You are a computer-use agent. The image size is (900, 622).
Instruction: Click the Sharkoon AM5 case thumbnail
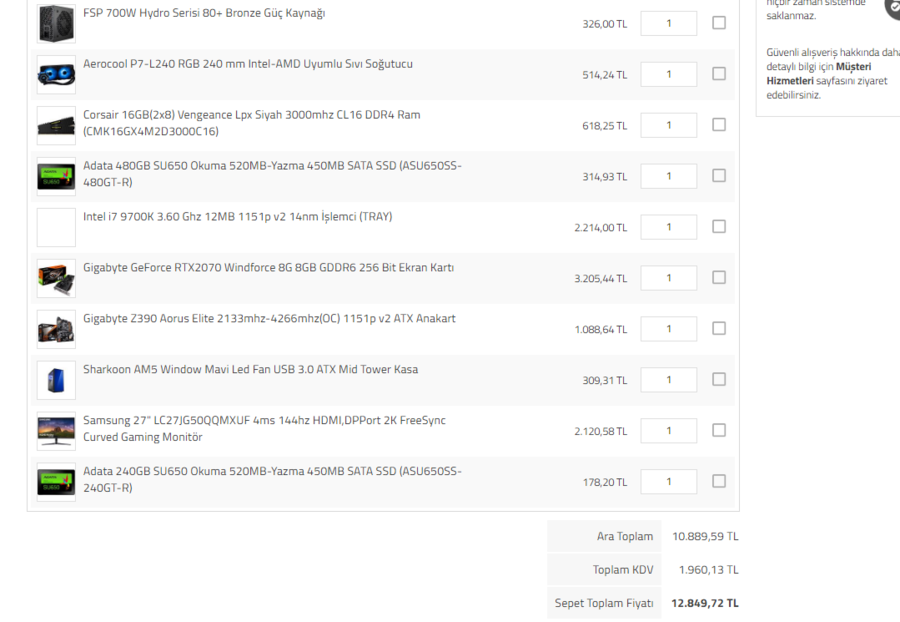tap(56, 380)
